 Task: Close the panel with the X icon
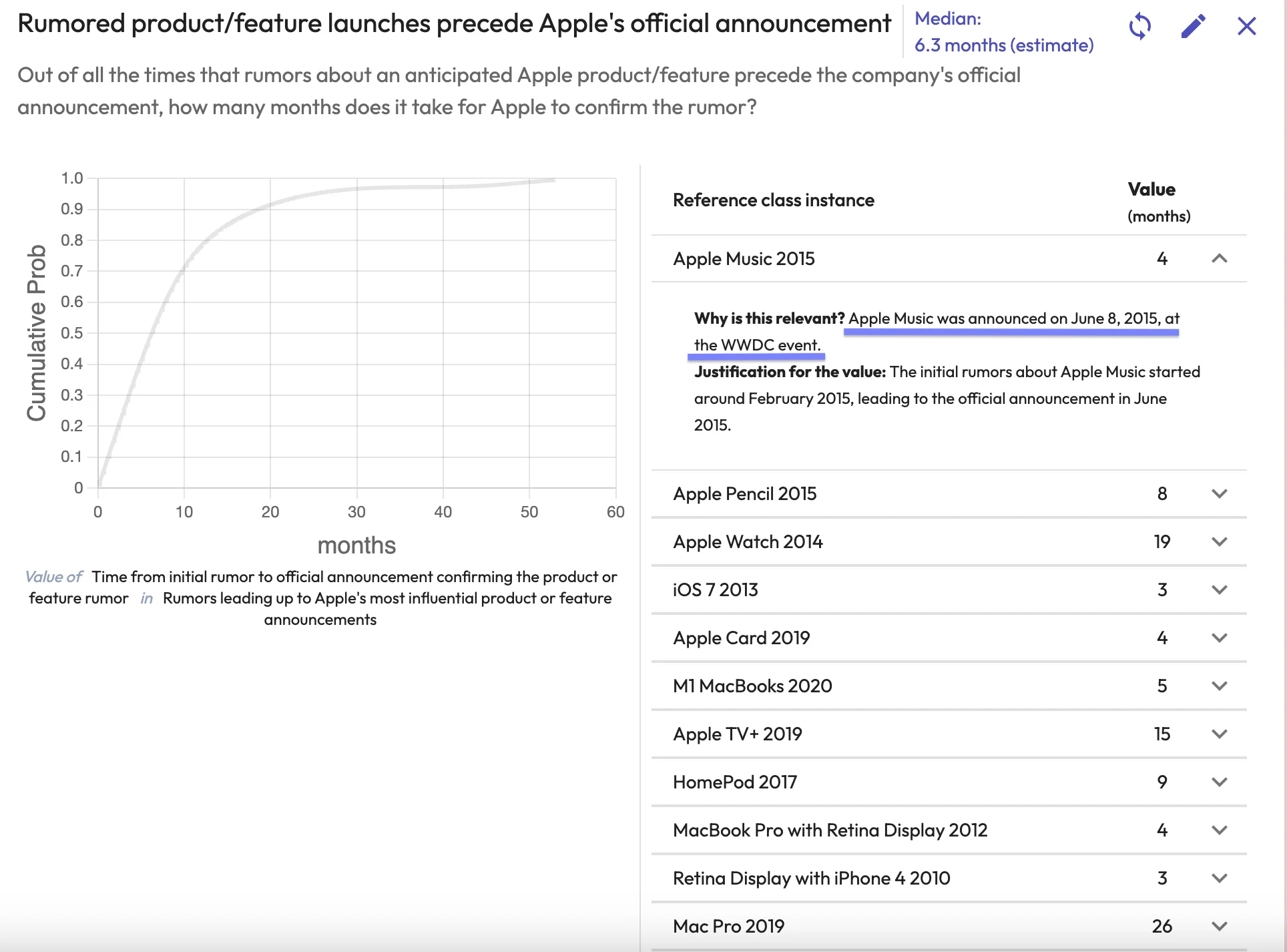[1246, 27]
